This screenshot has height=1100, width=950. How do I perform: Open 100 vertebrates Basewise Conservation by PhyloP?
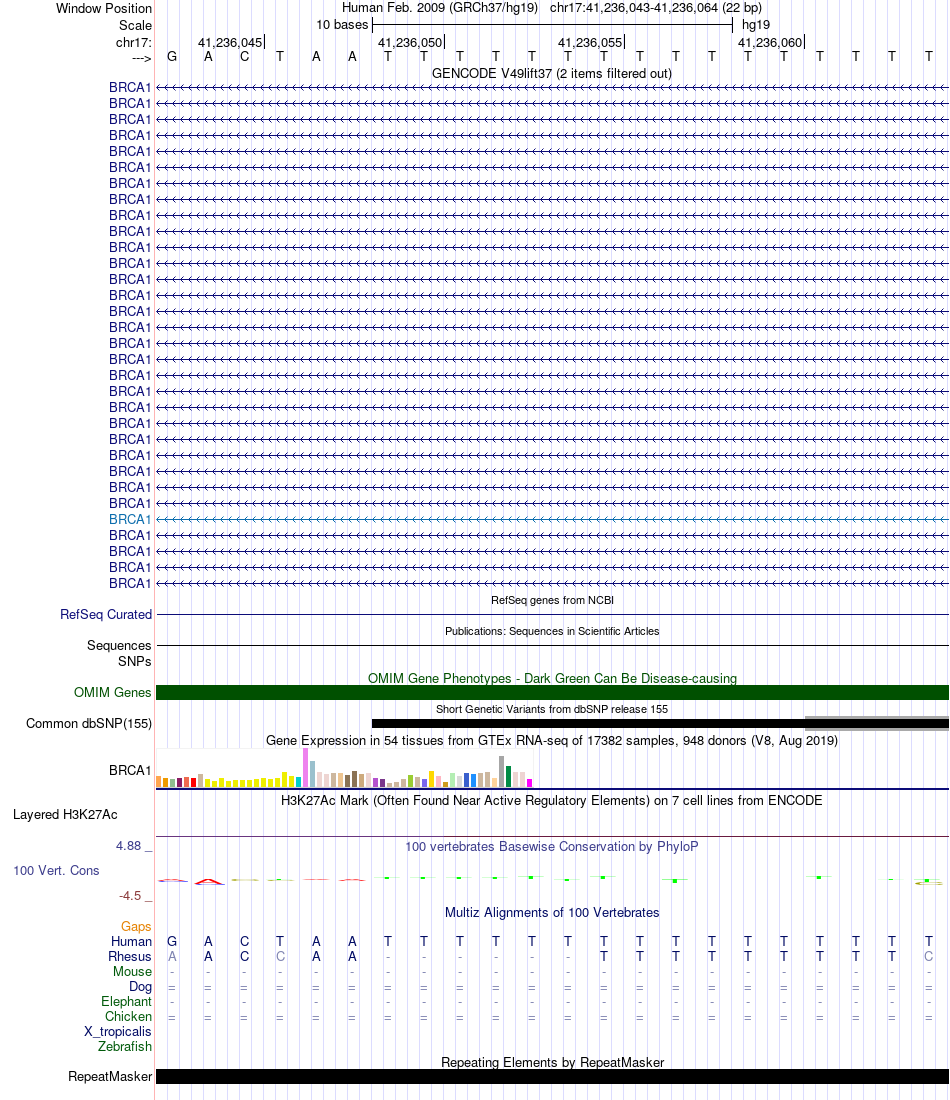click(551, 847)
